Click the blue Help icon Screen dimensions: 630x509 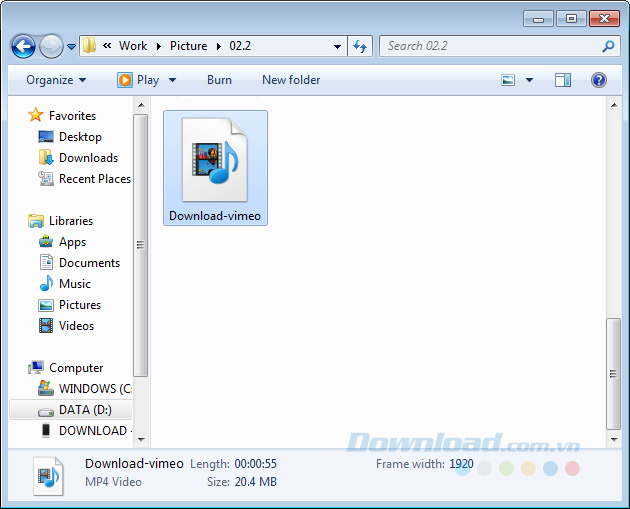(x=599, y=80)
